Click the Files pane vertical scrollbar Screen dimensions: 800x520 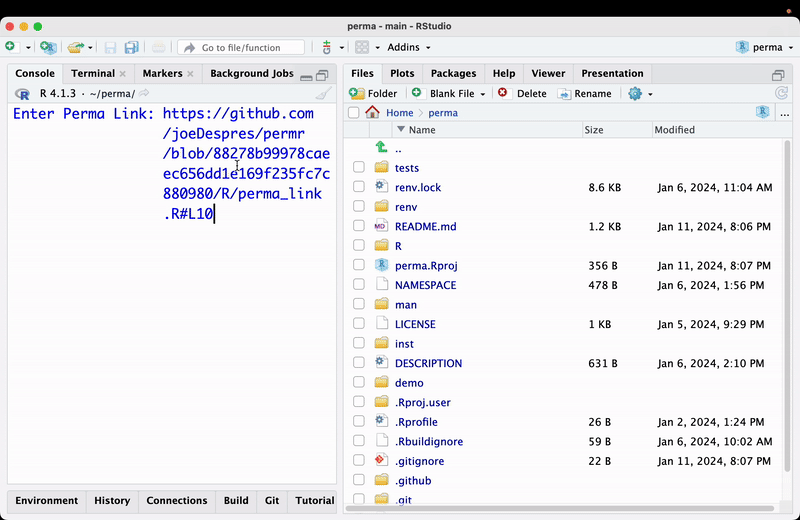(788, 306)
